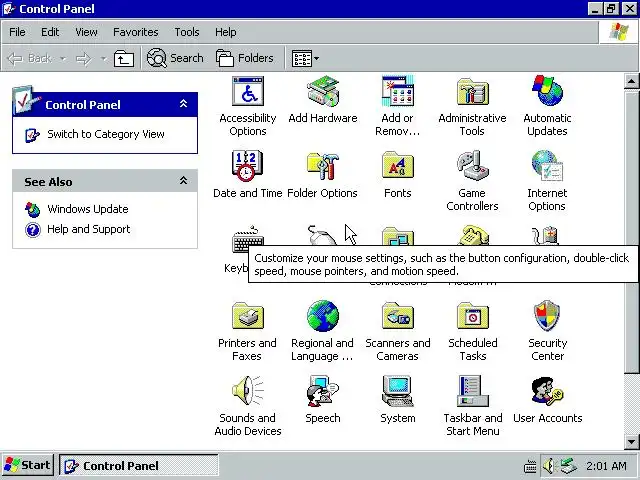Open the Edit menu
This screenshot has height=480, width=640.
tap(50, 32)
